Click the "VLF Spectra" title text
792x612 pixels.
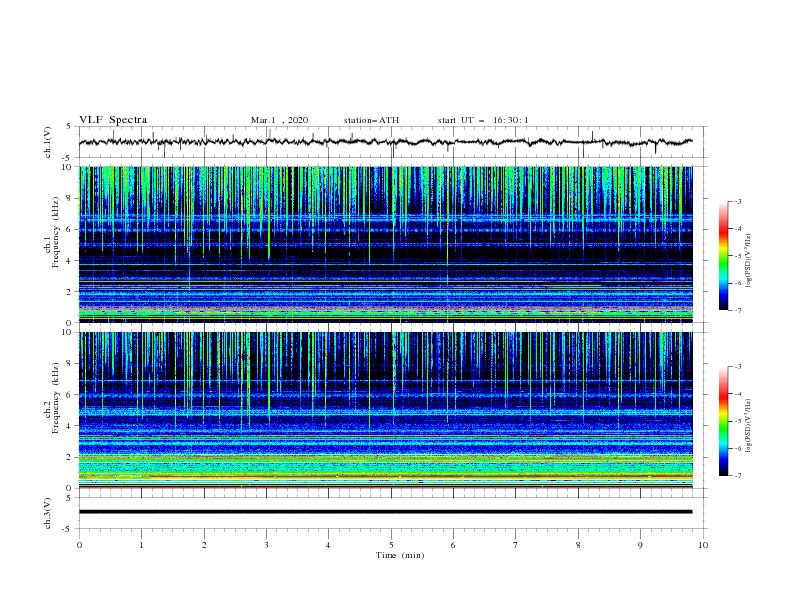click(x=113, y=120)
